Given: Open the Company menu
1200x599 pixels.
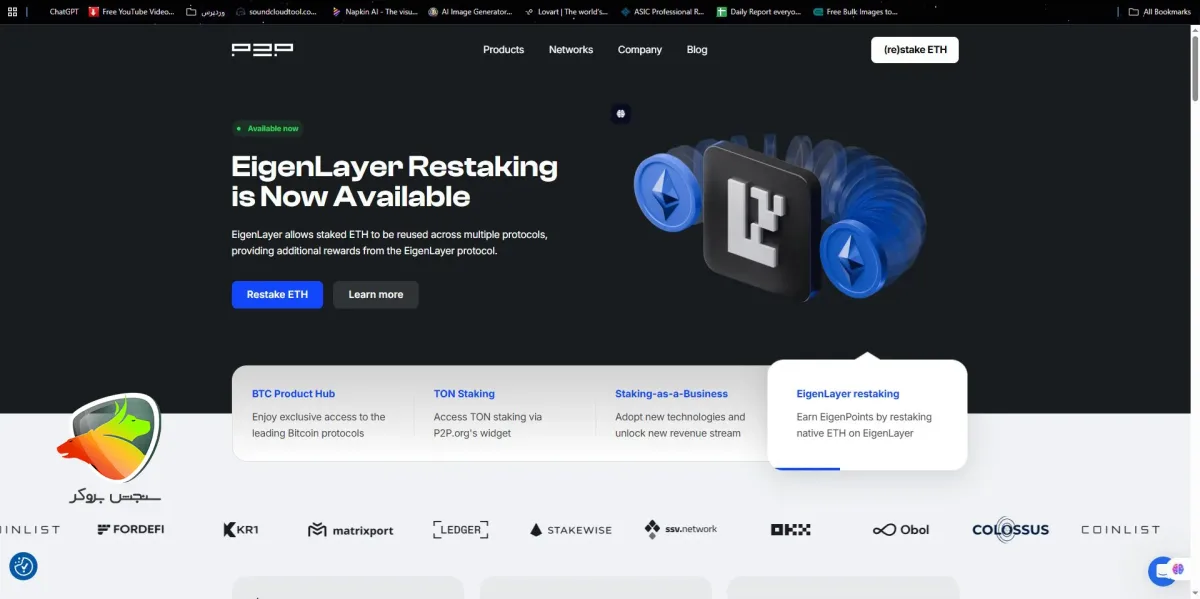Looking at the screenshot, I should [640, 50].
